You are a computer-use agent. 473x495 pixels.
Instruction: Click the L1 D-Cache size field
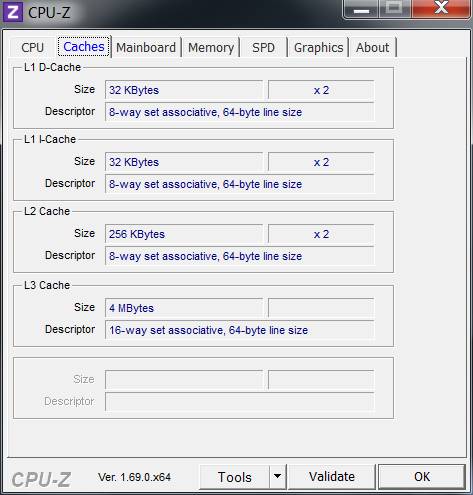click(184, 90)
